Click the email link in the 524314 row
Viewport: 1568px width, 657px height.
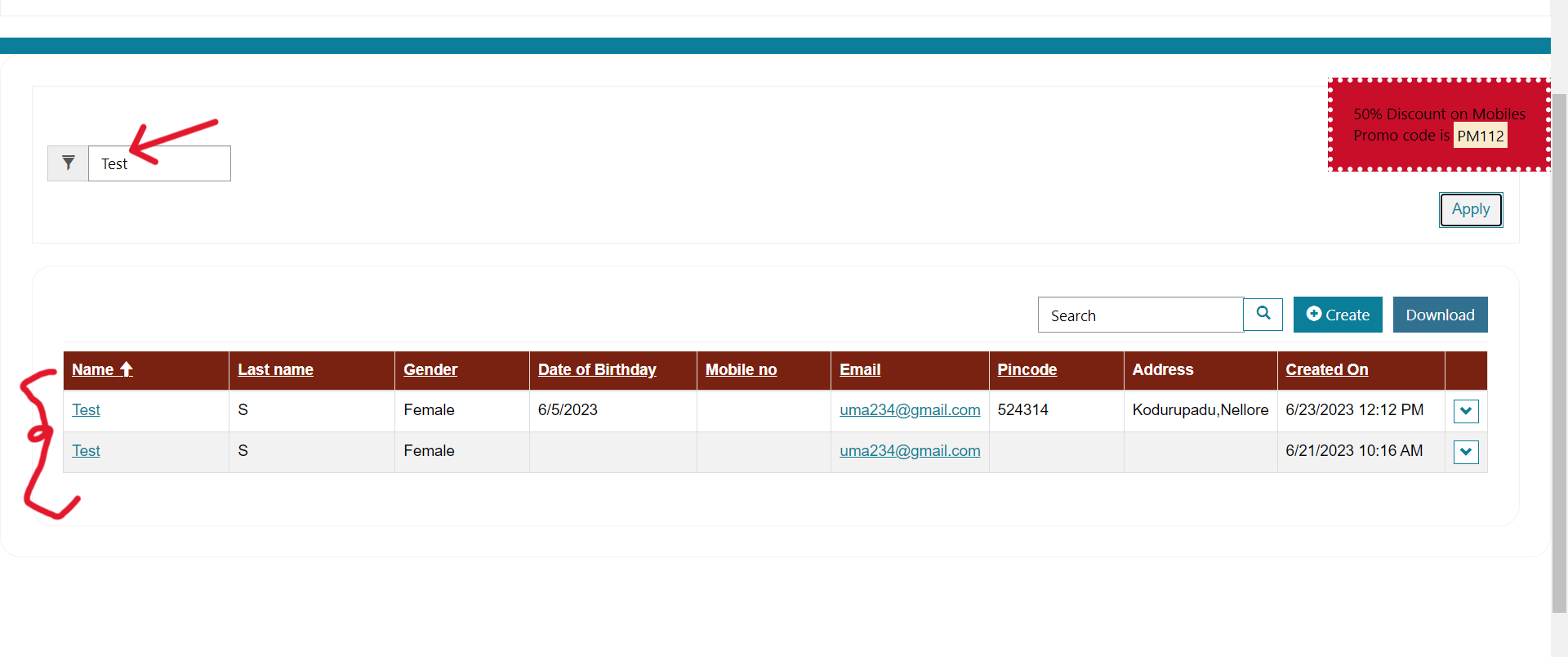pyautogui.click(x=910, y=410)
